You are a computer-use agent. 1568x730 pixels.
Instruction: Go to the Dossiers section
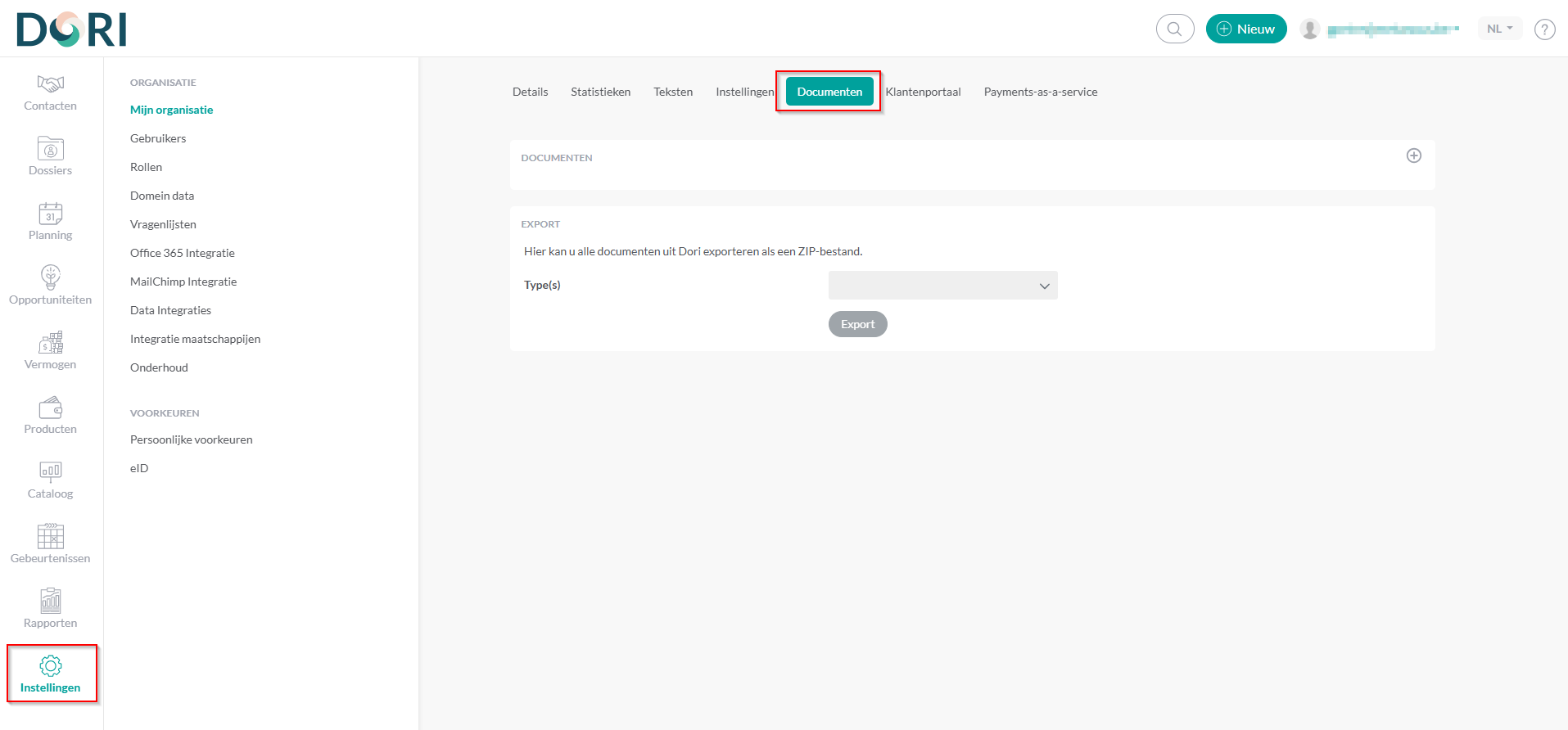click(50, 156)
